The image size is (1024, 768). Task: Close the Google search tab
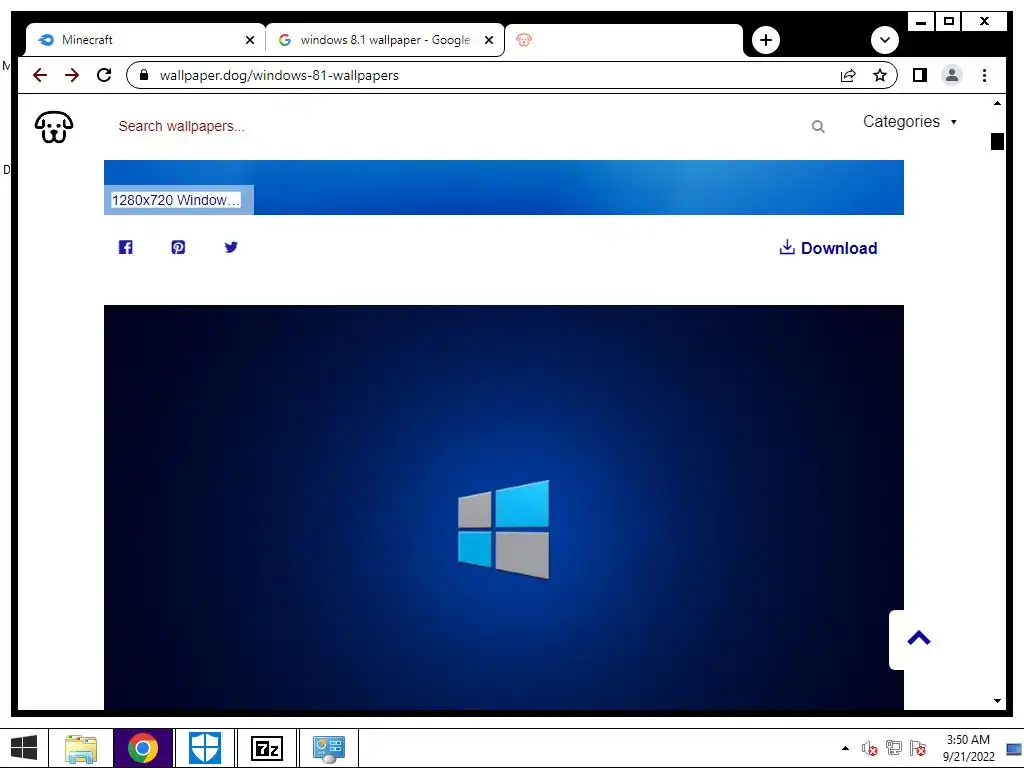pos(488,40)
